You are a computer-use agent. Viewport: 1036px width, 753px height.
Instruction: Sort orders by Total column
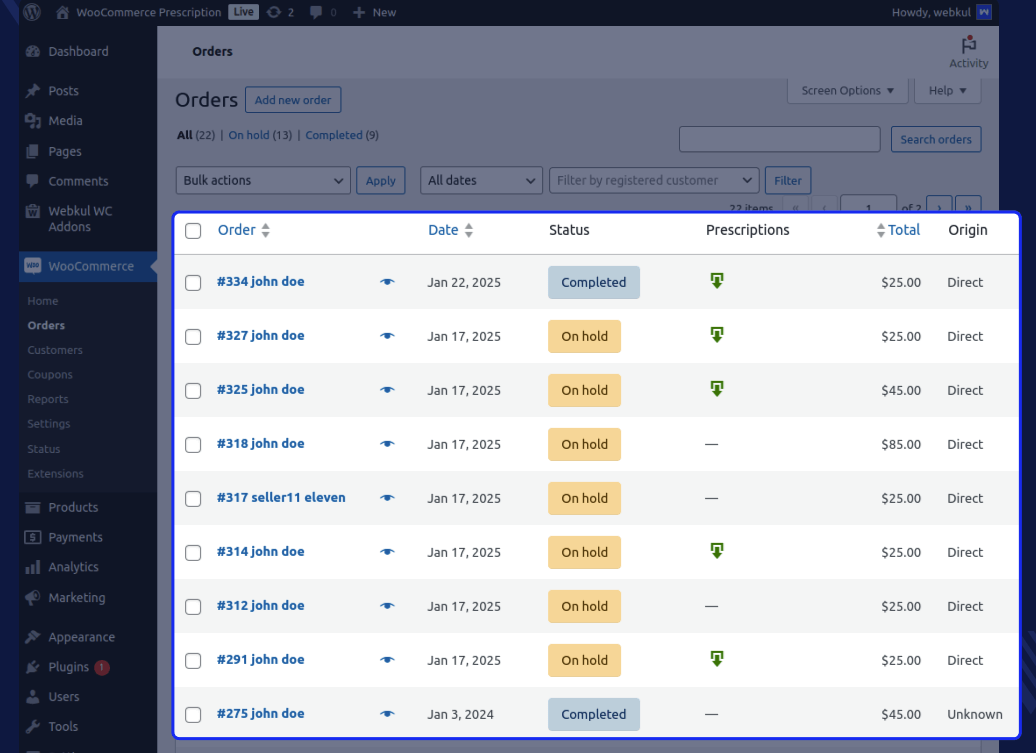(903, 230)
